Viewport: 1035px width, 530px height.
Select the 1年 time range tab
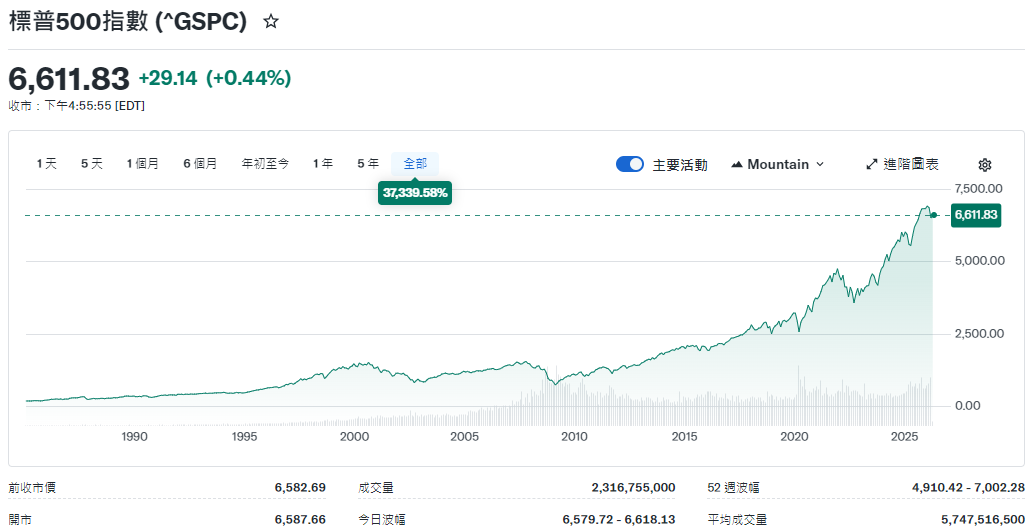click(x=323, y=164)
